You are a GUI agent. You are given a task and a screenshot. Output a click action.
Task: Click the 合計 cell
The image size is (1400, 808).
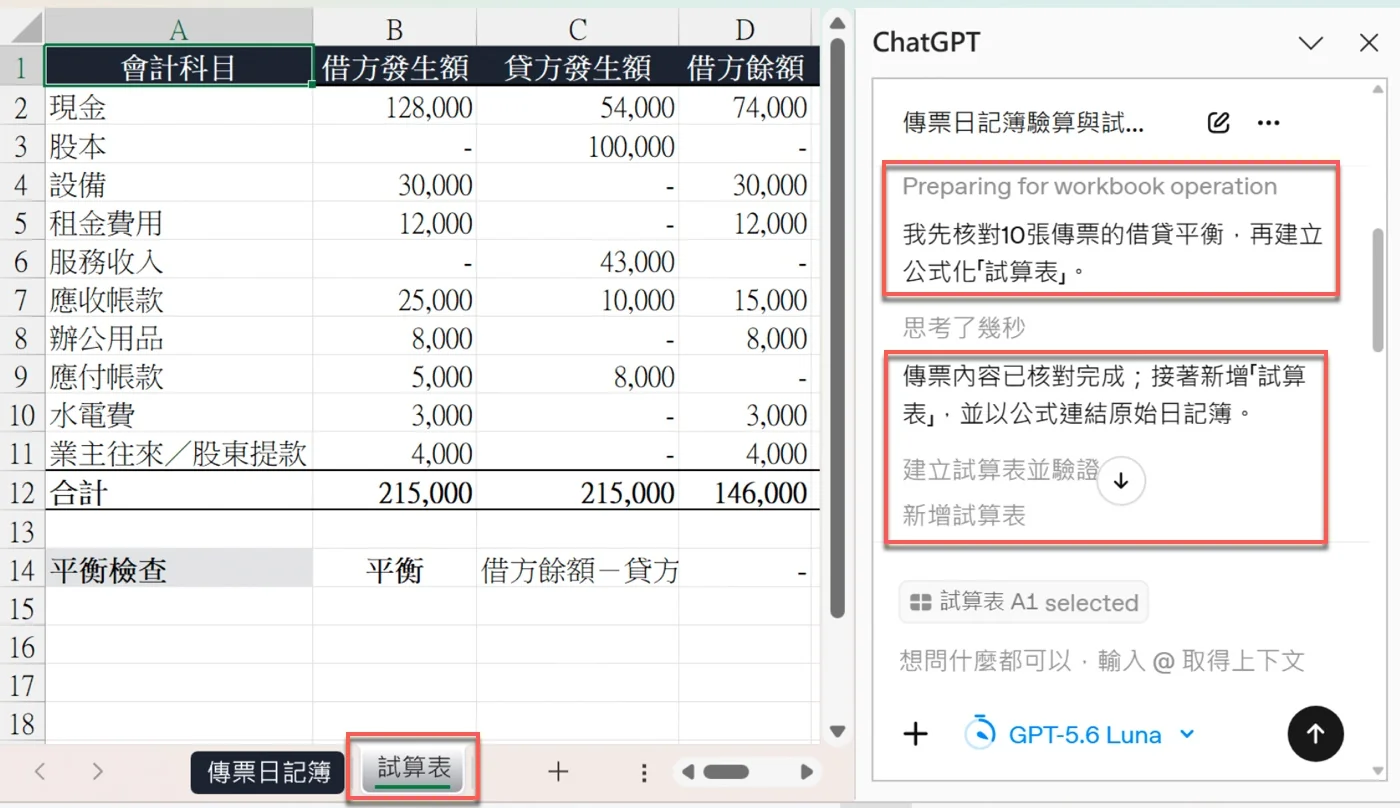pyautogui.click(x=179, y=492)
